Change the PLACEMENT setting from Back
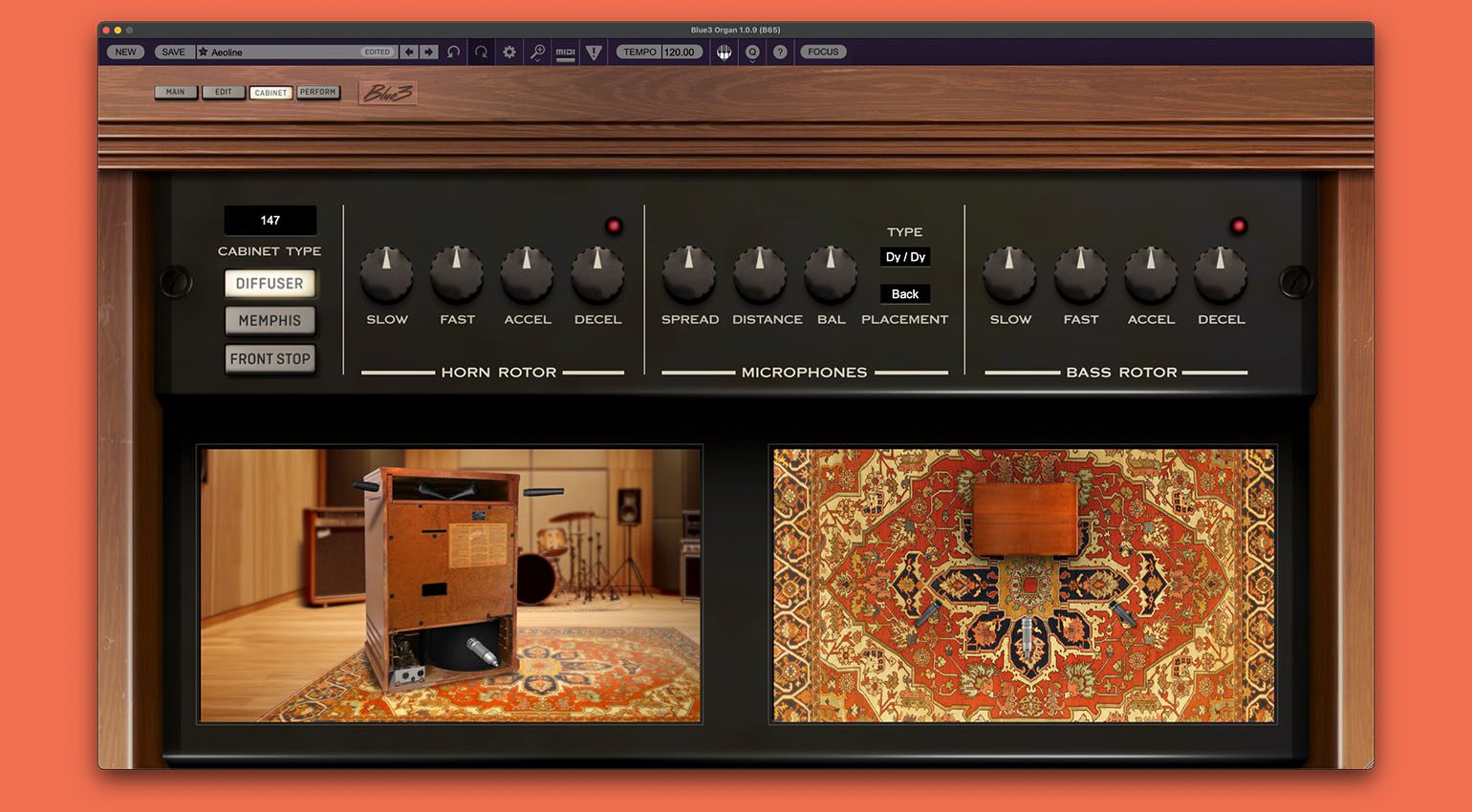 click(x=904, y=294)
